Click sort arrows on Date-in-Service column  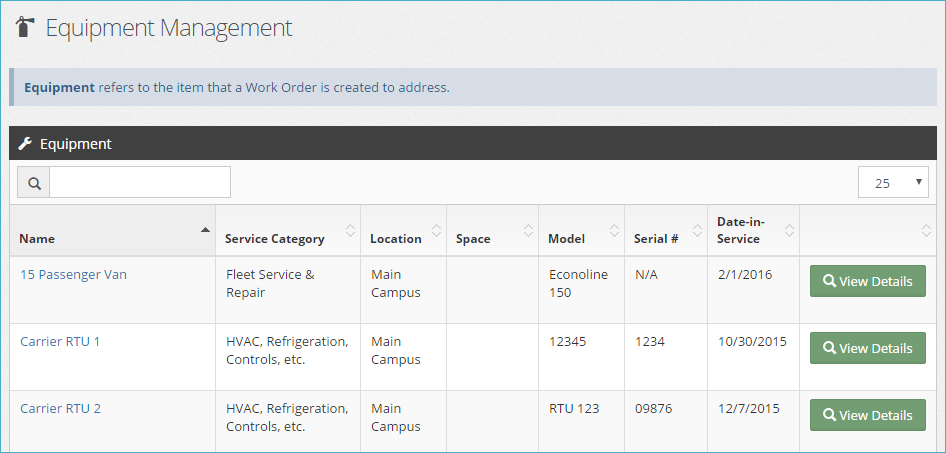click(789, 231)
